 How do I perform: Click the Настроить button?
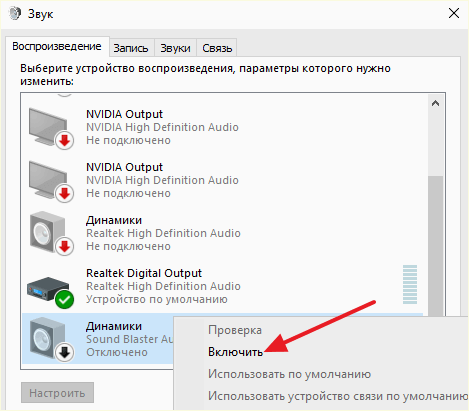click(x=57, y=393)
